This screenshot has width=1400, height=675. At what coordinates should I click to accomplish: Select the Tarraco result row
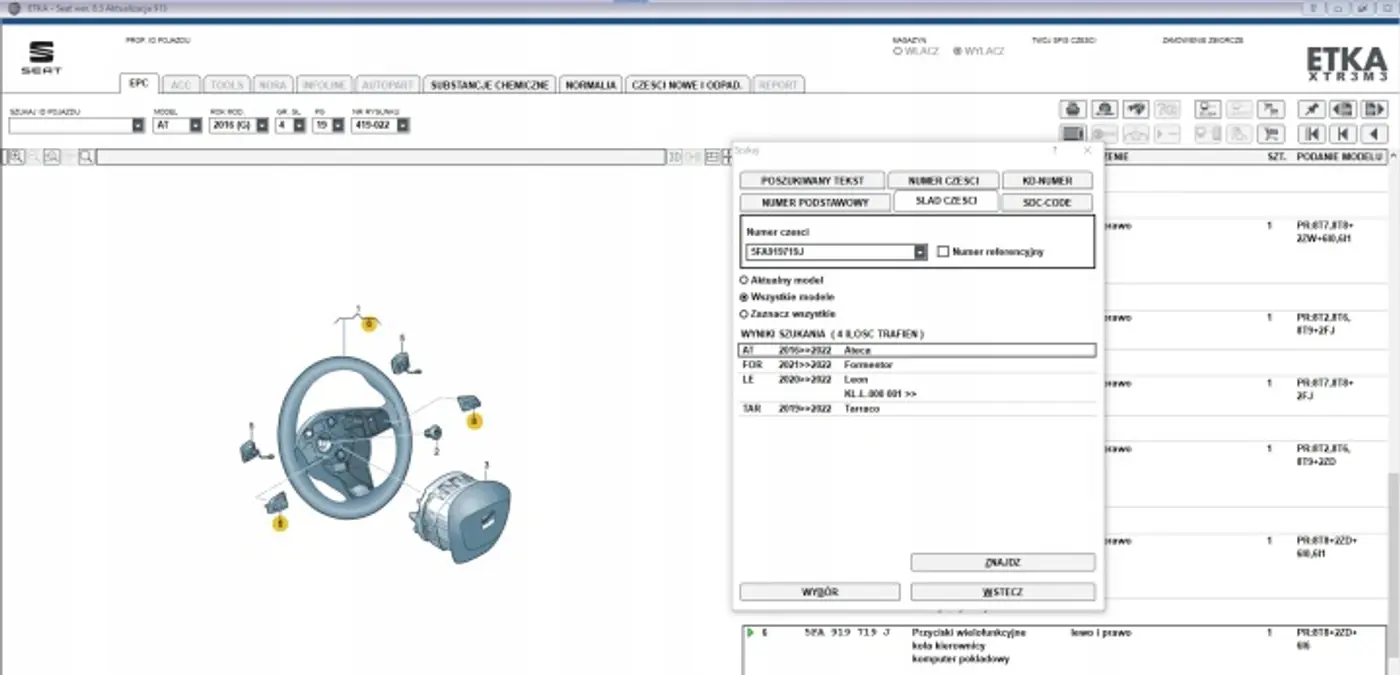tap(917, 409)
